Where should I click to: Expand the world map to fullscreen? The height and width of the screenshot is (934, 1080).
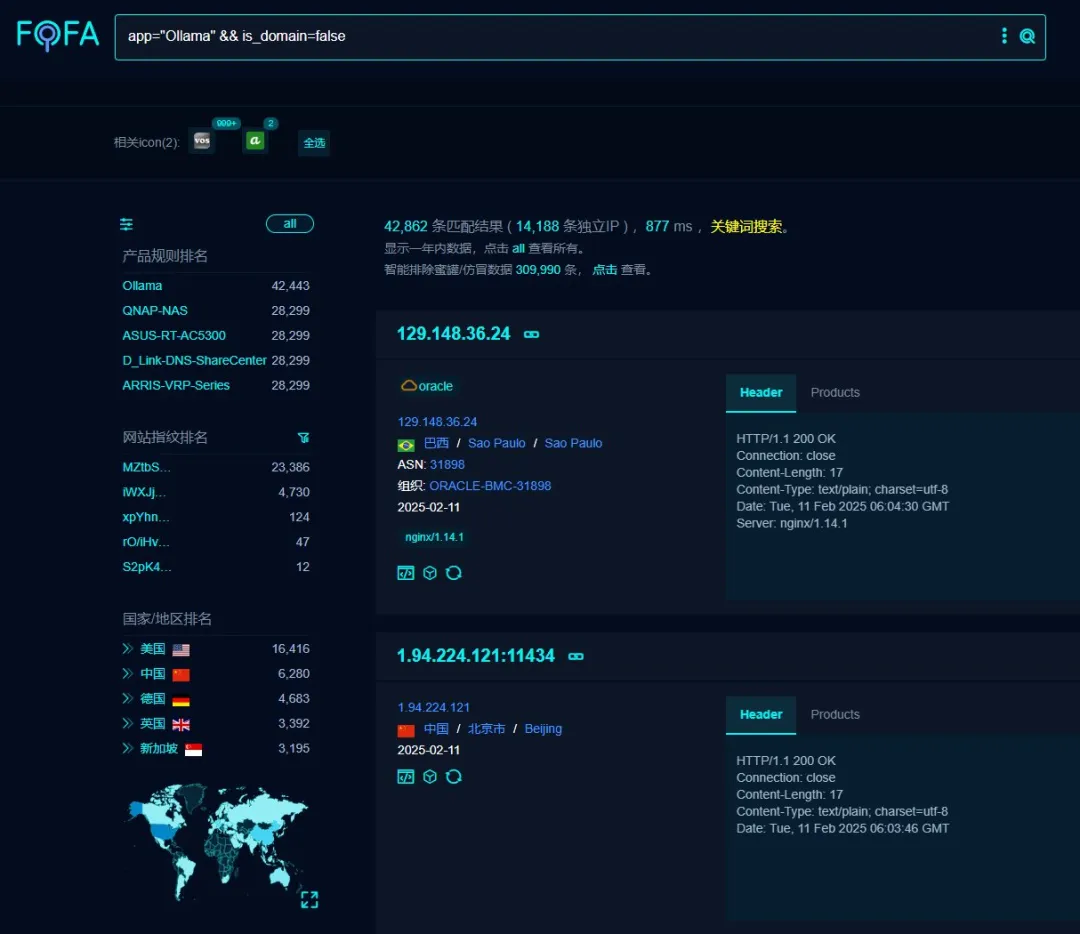click(309, 900)
